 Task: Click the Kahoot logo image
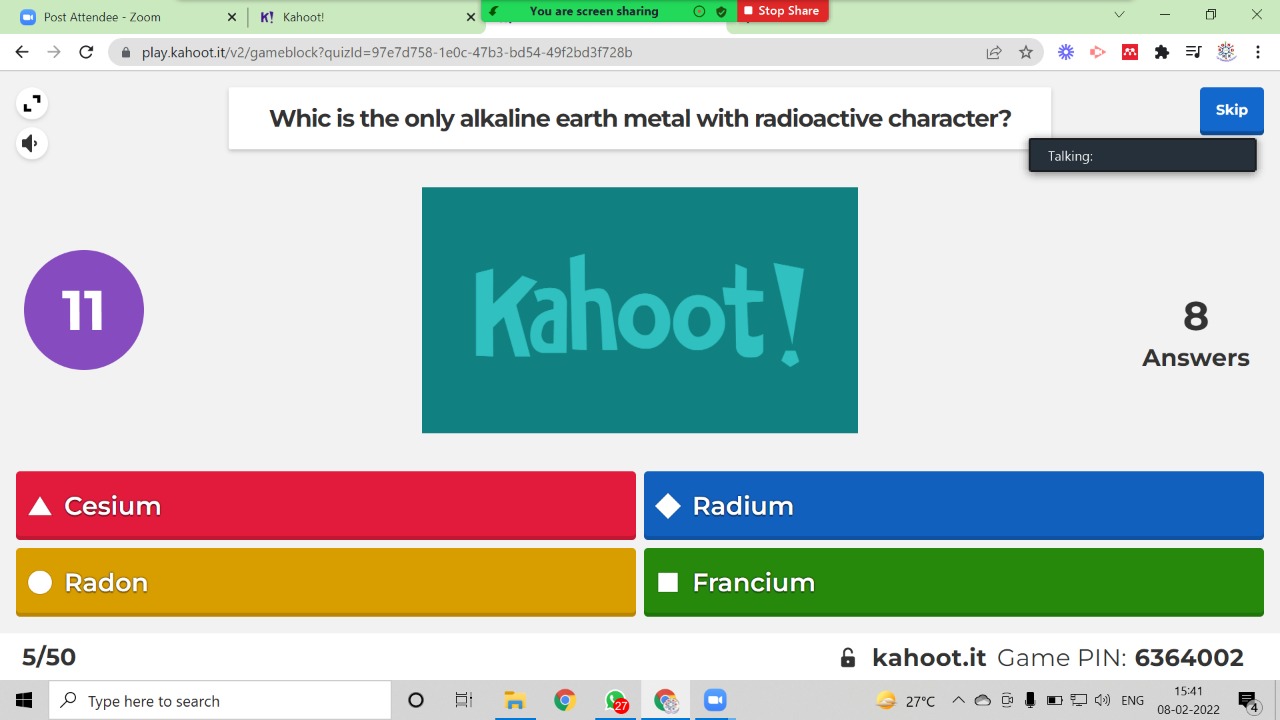(x=640, y=310)
